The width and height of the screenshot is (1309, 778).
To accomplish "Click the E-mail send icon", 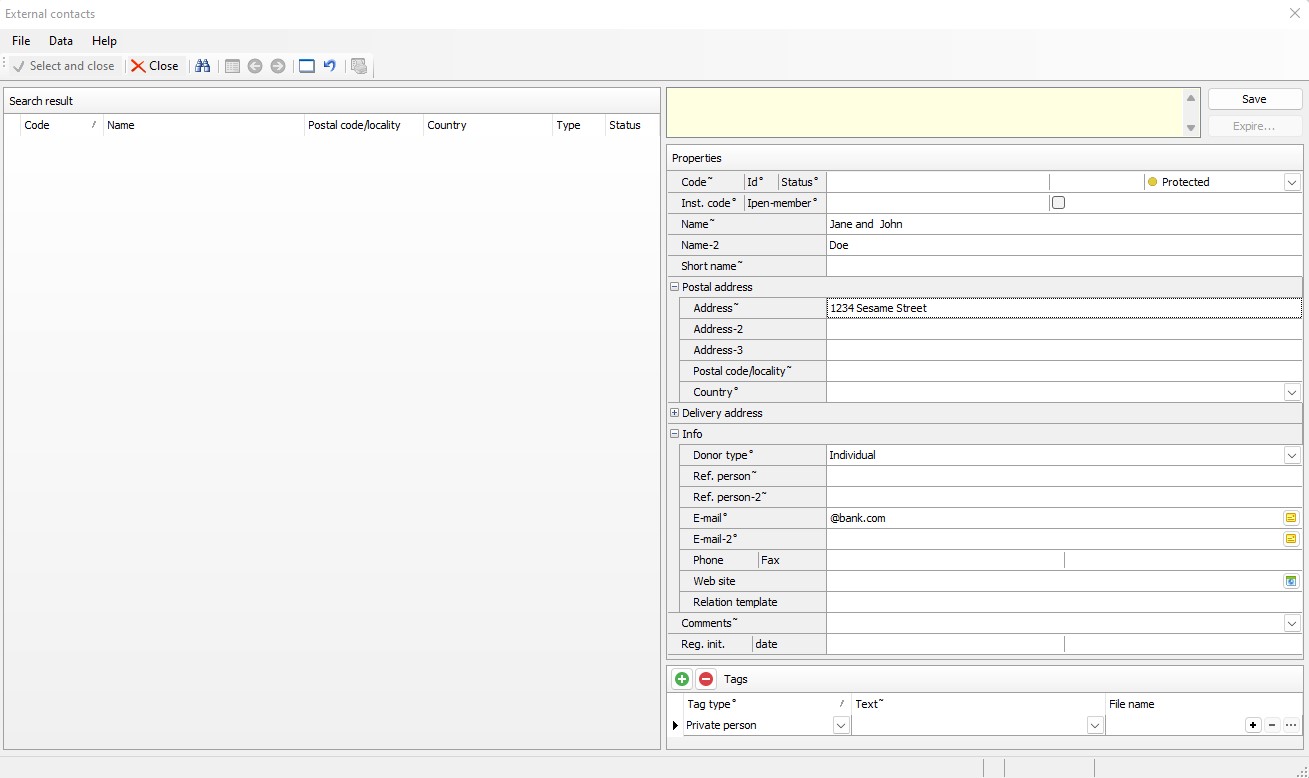I will tap(1291, 518).
